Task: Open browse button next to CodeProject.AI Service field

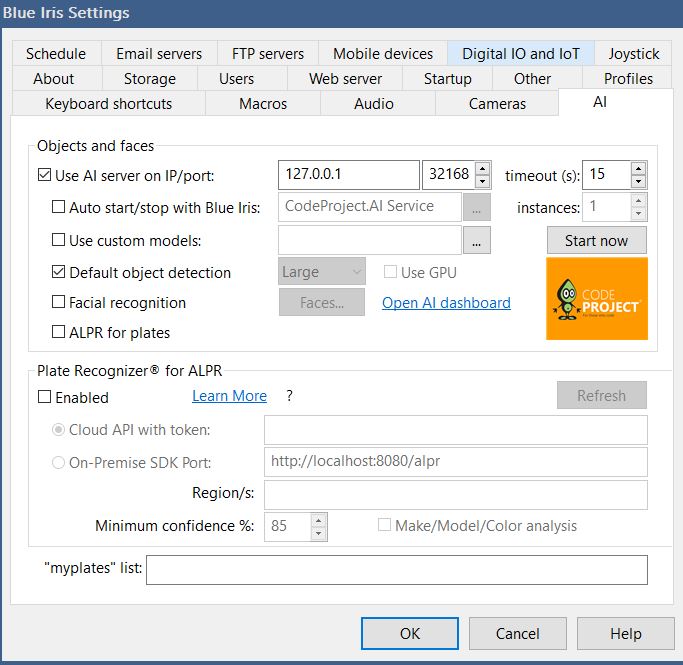Action: 477,207
